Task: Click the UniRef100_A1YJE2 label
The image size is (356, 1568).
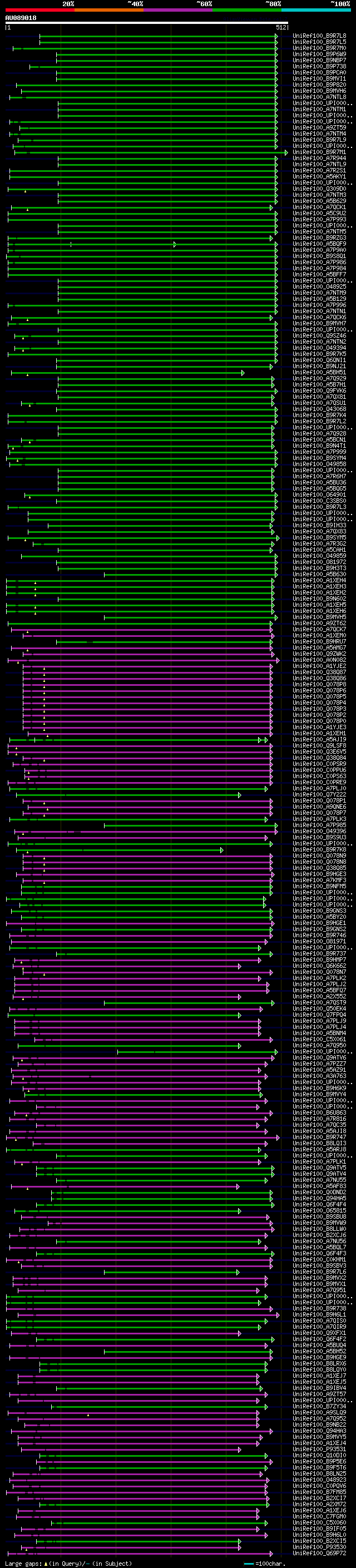Action: pos(319,666)
